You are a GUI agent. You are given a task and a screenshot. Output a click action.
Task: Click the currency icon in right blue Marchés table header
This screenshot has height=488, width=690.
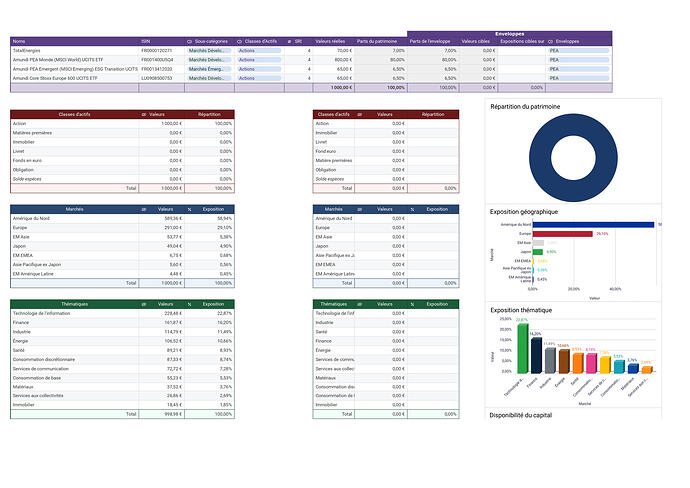tap(359, 209)
